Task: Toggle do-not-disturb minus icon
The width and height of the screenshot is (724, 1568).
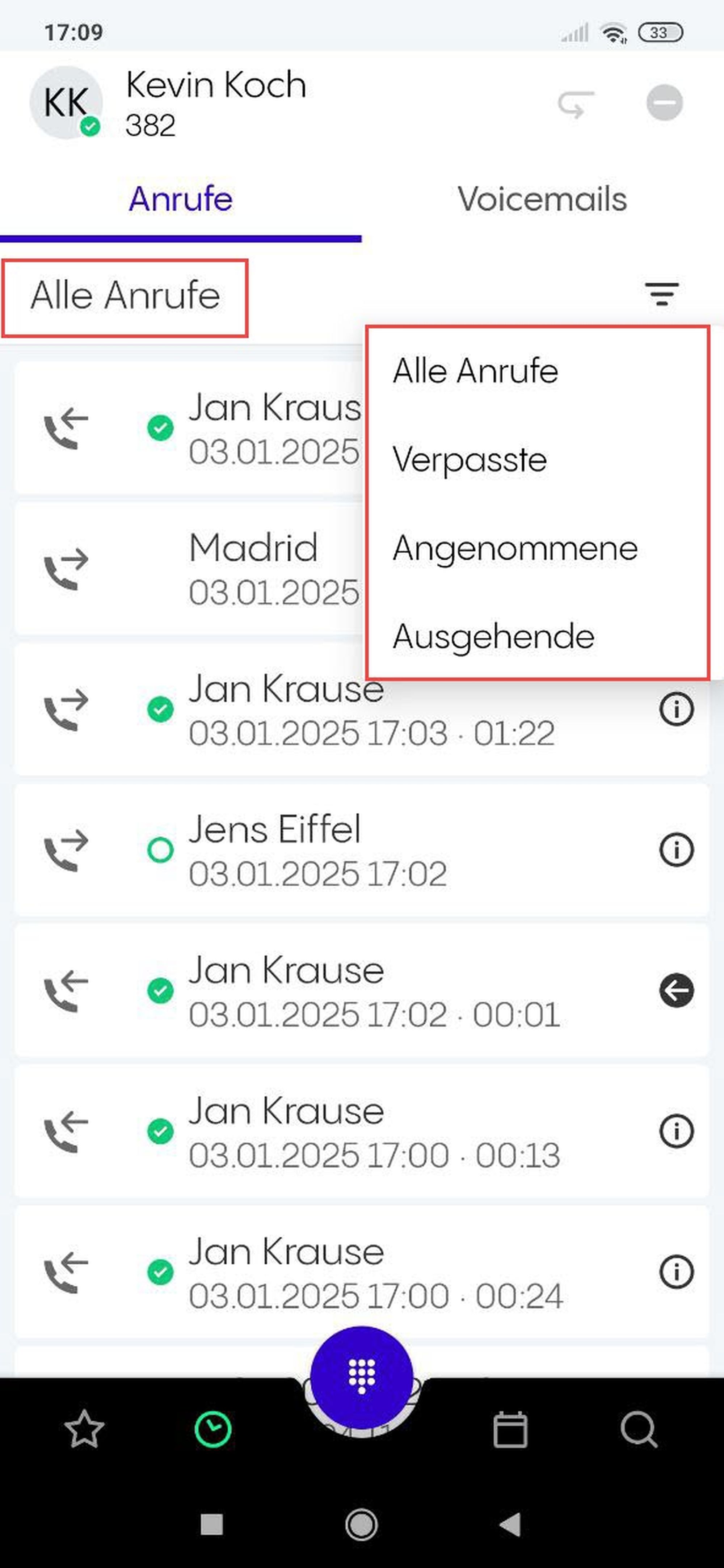Action: coord(664,103)
